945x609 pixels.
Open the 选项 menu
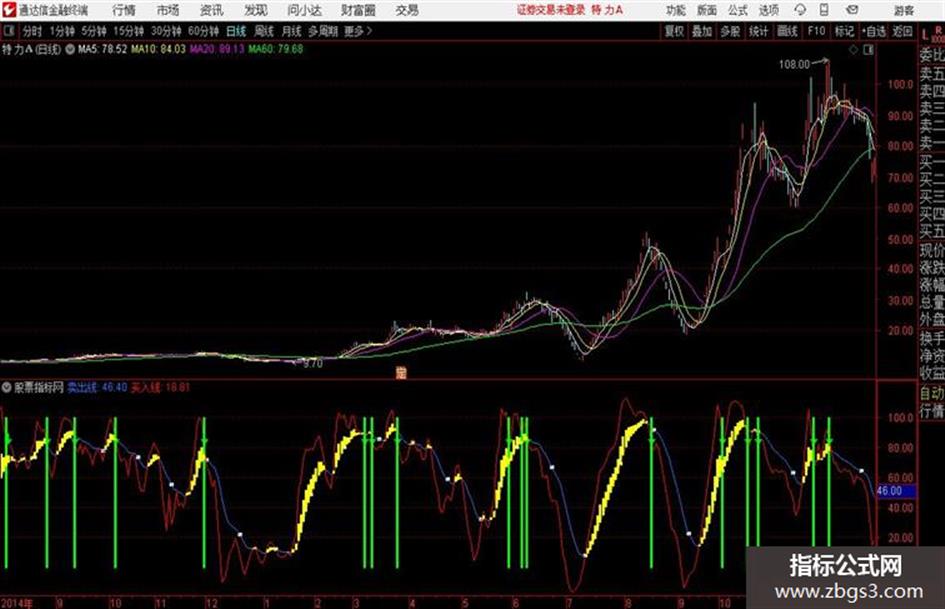(x=768, y=10)
